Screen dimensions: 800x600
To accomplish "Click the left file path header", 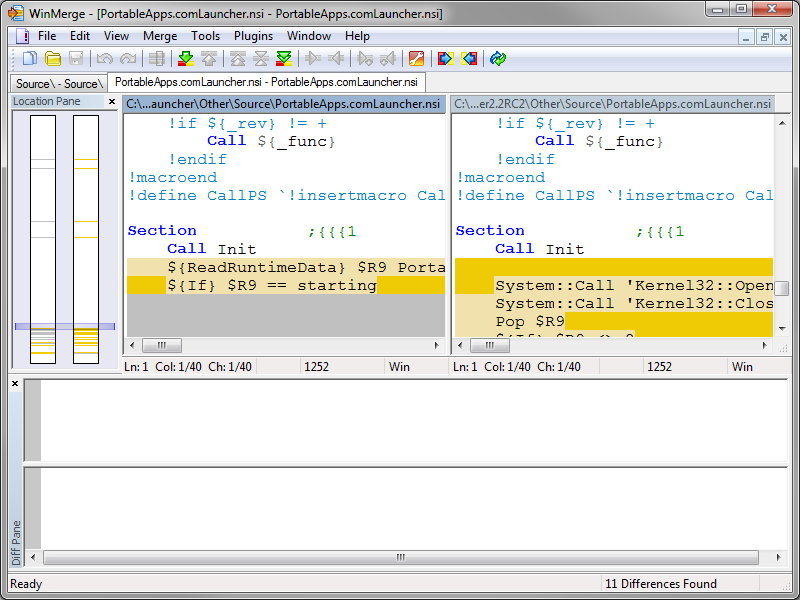I will pyautogui.click(x=284, y=104).
